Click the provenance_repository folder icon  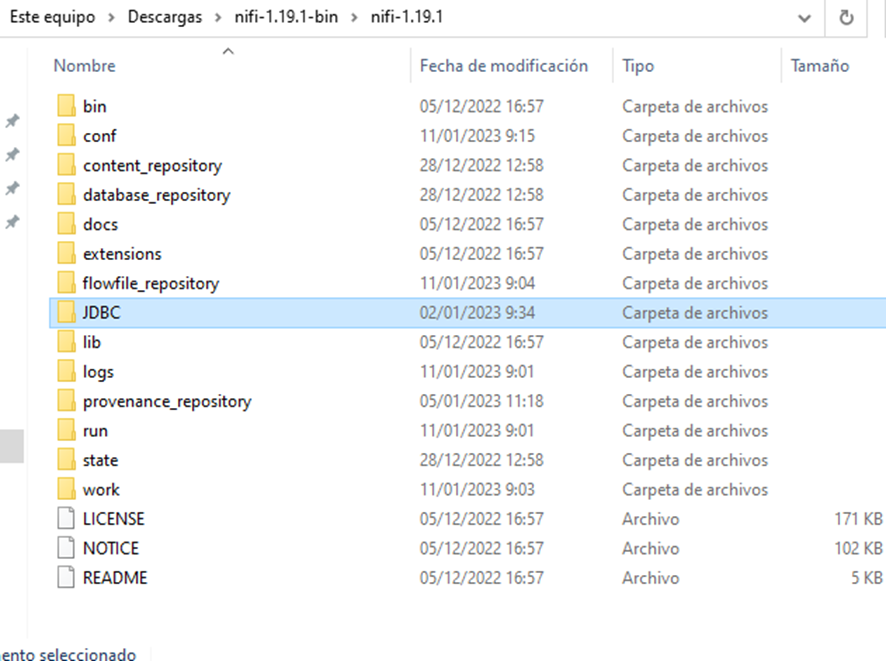click(x=66, y=400)
